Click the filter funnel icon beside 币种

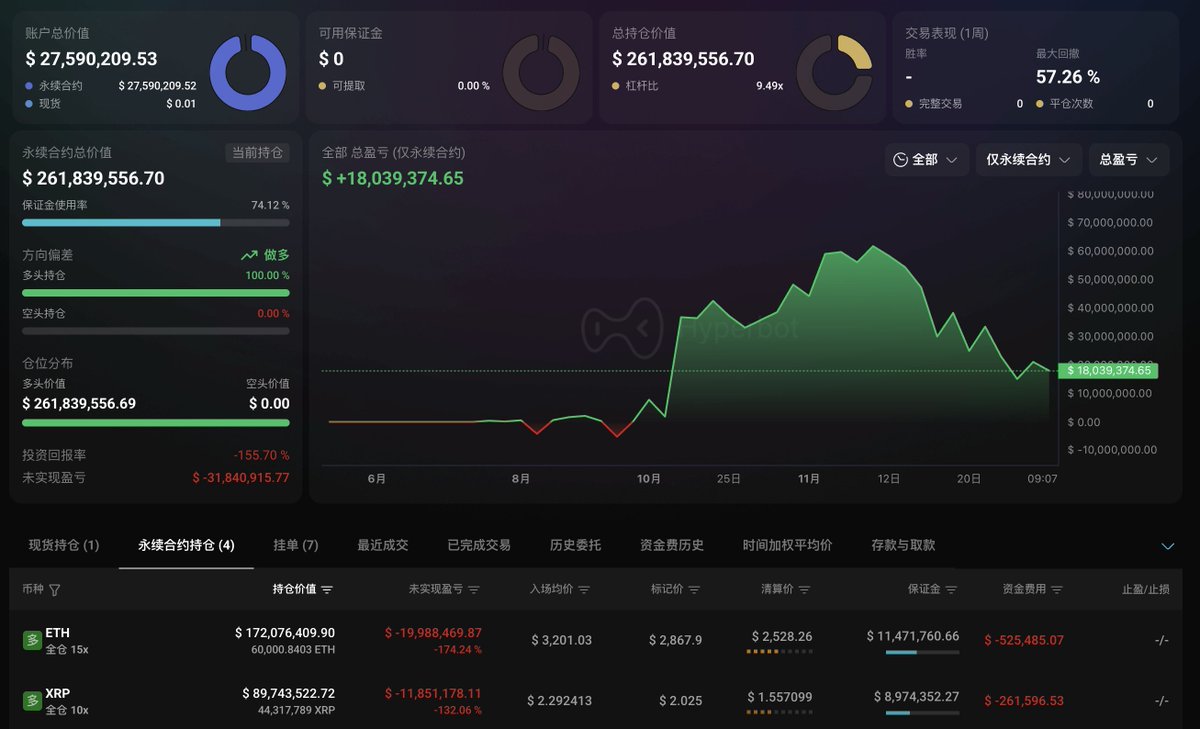coord(55,590)
